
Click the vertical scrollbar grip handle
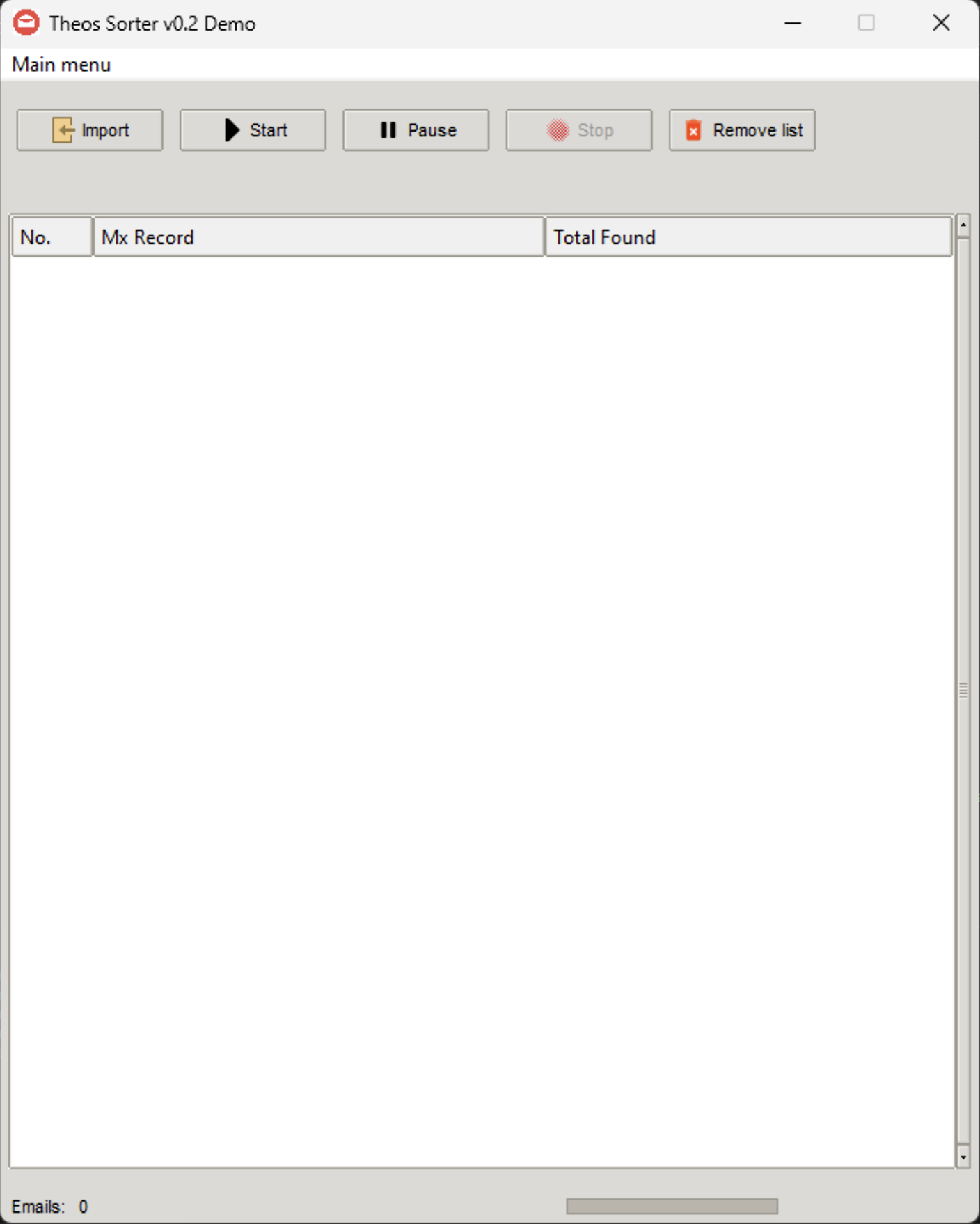click(963, 690)
